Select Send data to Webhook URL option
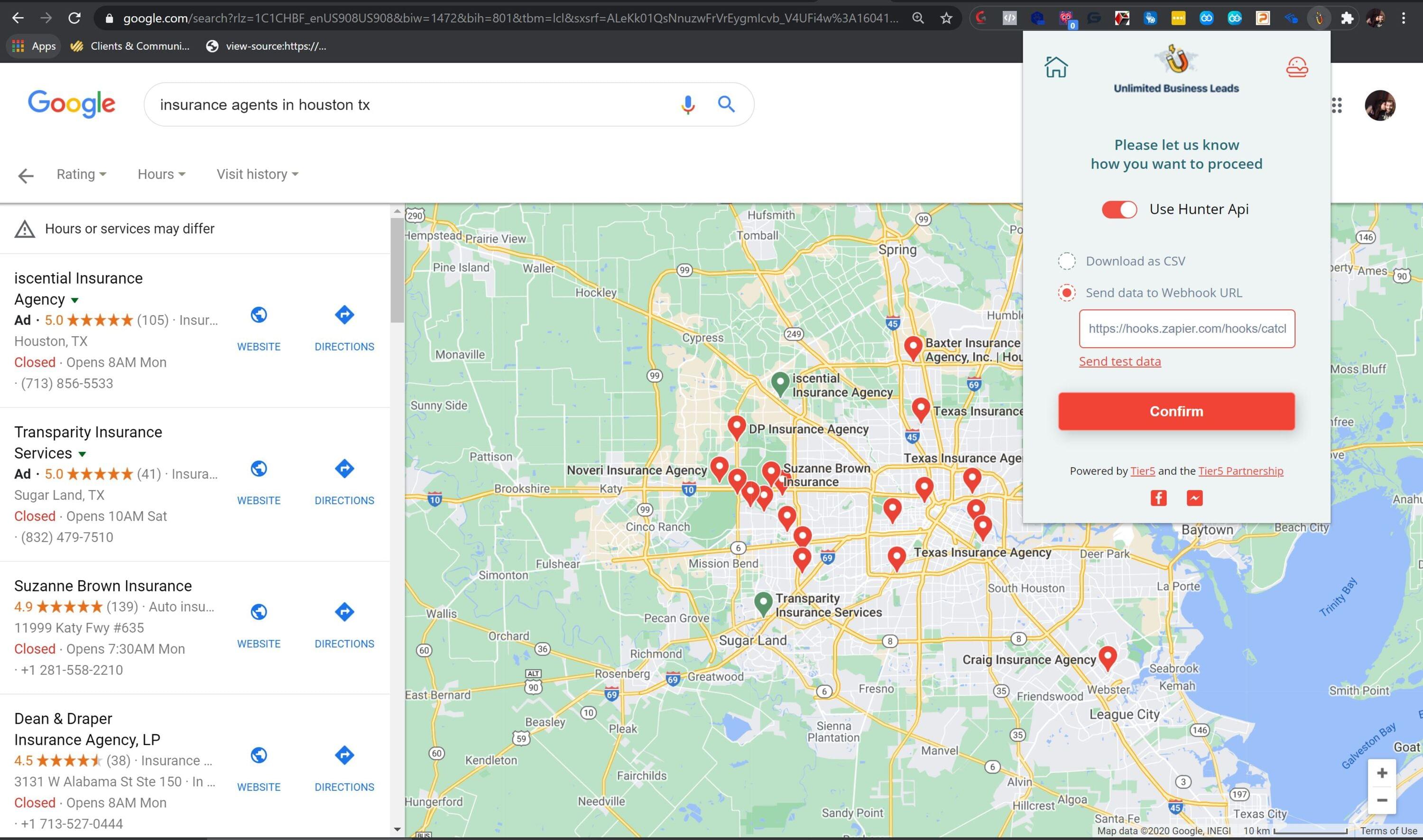1423x840 pixels. click(x=1066, y=293)
